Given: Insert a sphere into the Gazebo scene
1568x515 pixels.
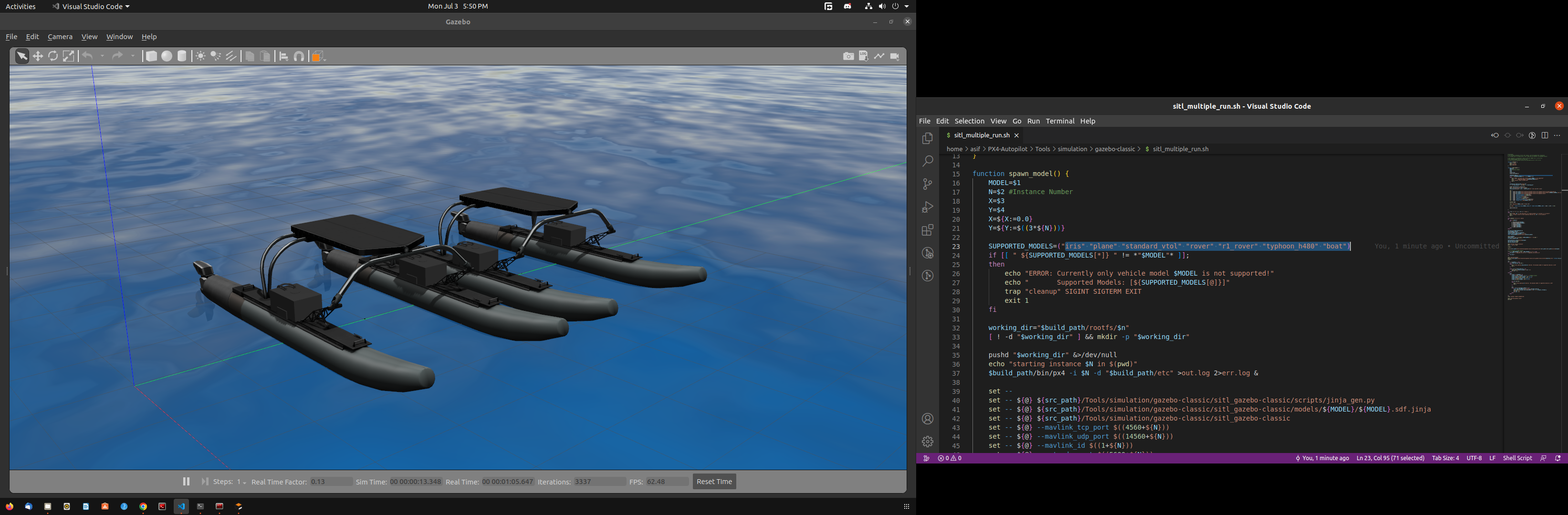Looking at the screenshot, I should 167,56.
